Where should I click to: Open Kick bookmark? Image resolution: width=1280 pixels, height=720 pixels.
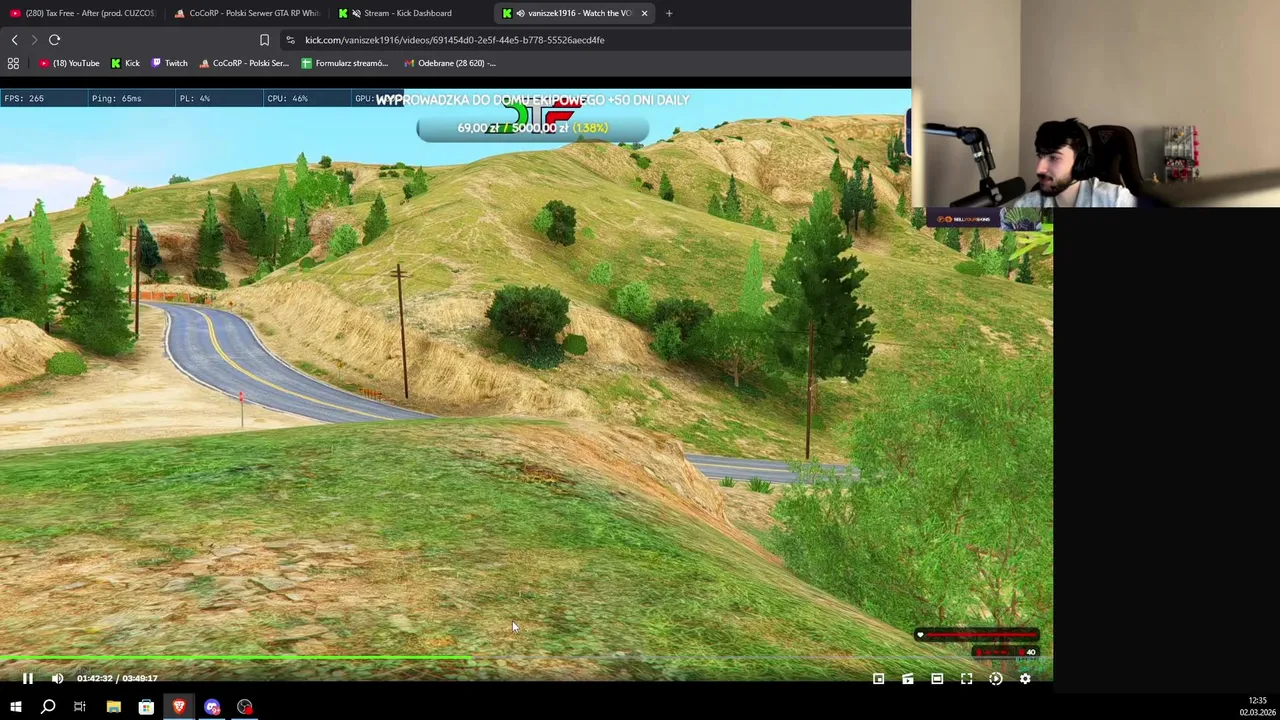click(125, 63)
